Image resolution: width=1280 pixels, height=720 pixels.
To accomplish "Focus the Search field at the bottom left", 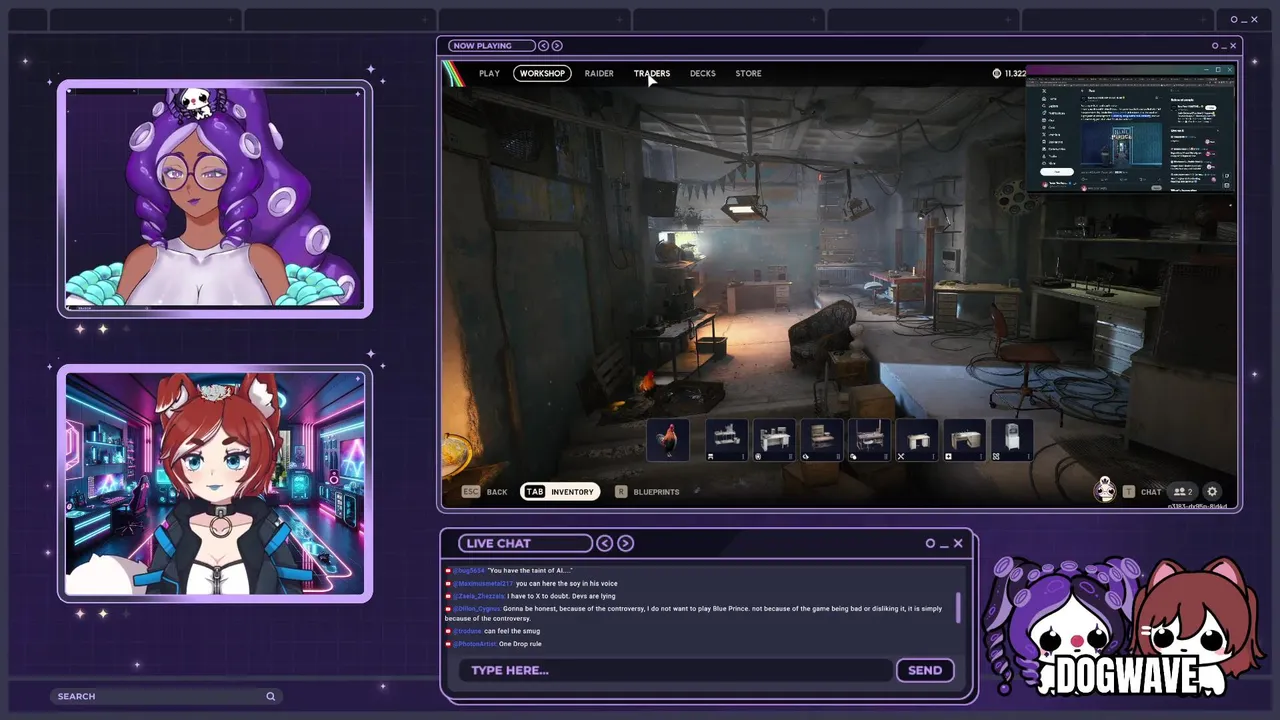I will pos(165,696).
